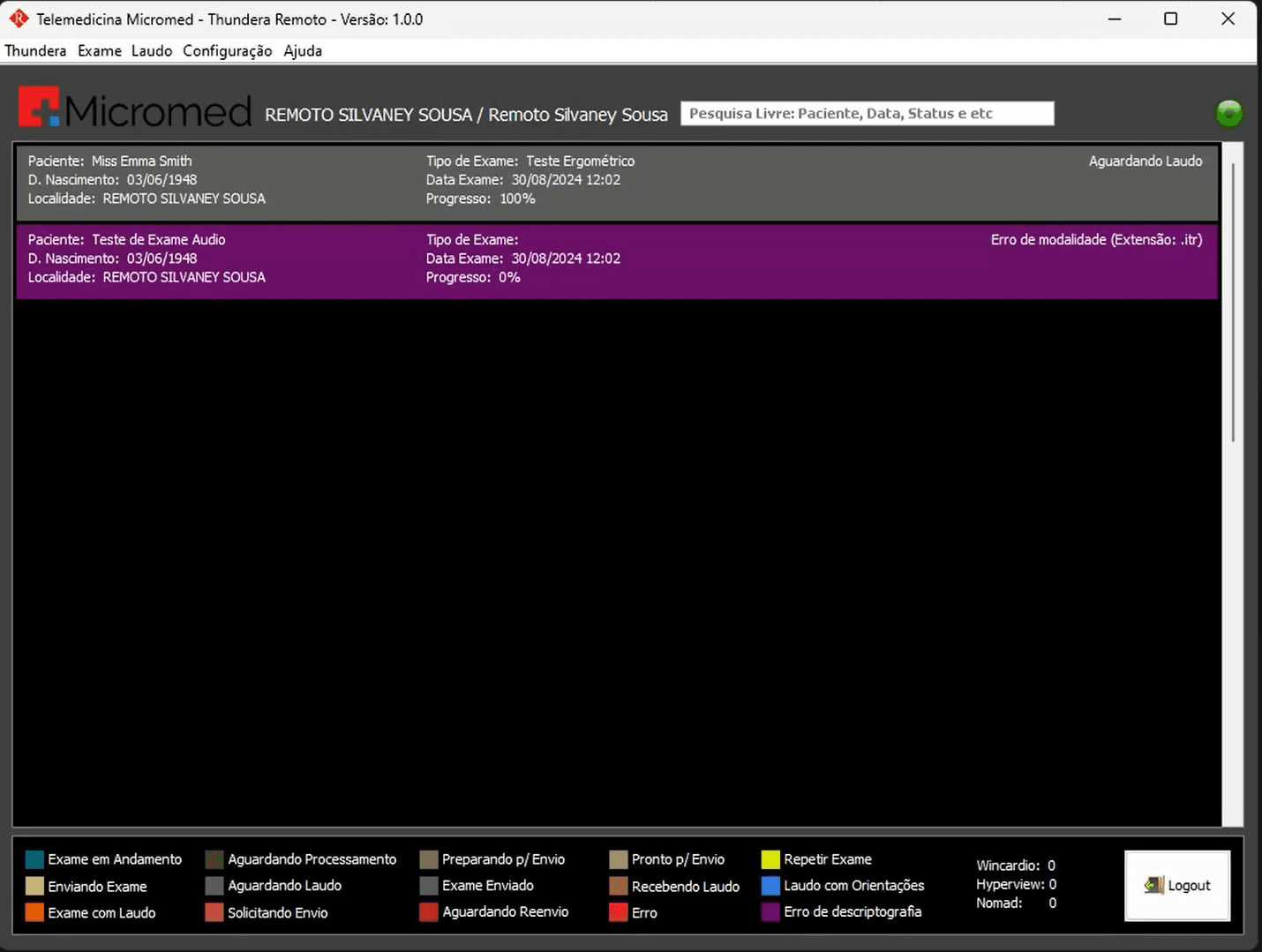Click the green connection status indicator
This screenshot has height=952, width=1262.
coord(1228,113)
